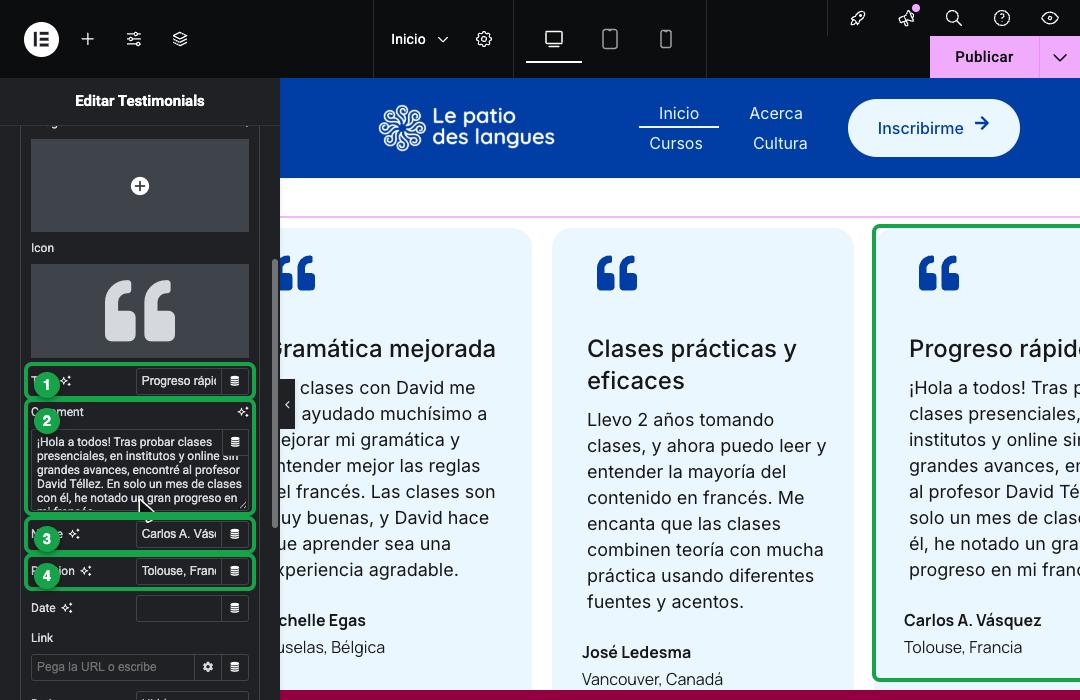Switch to mobile device view
Viewport: 1080px width, 700px height.
(665, 39)
